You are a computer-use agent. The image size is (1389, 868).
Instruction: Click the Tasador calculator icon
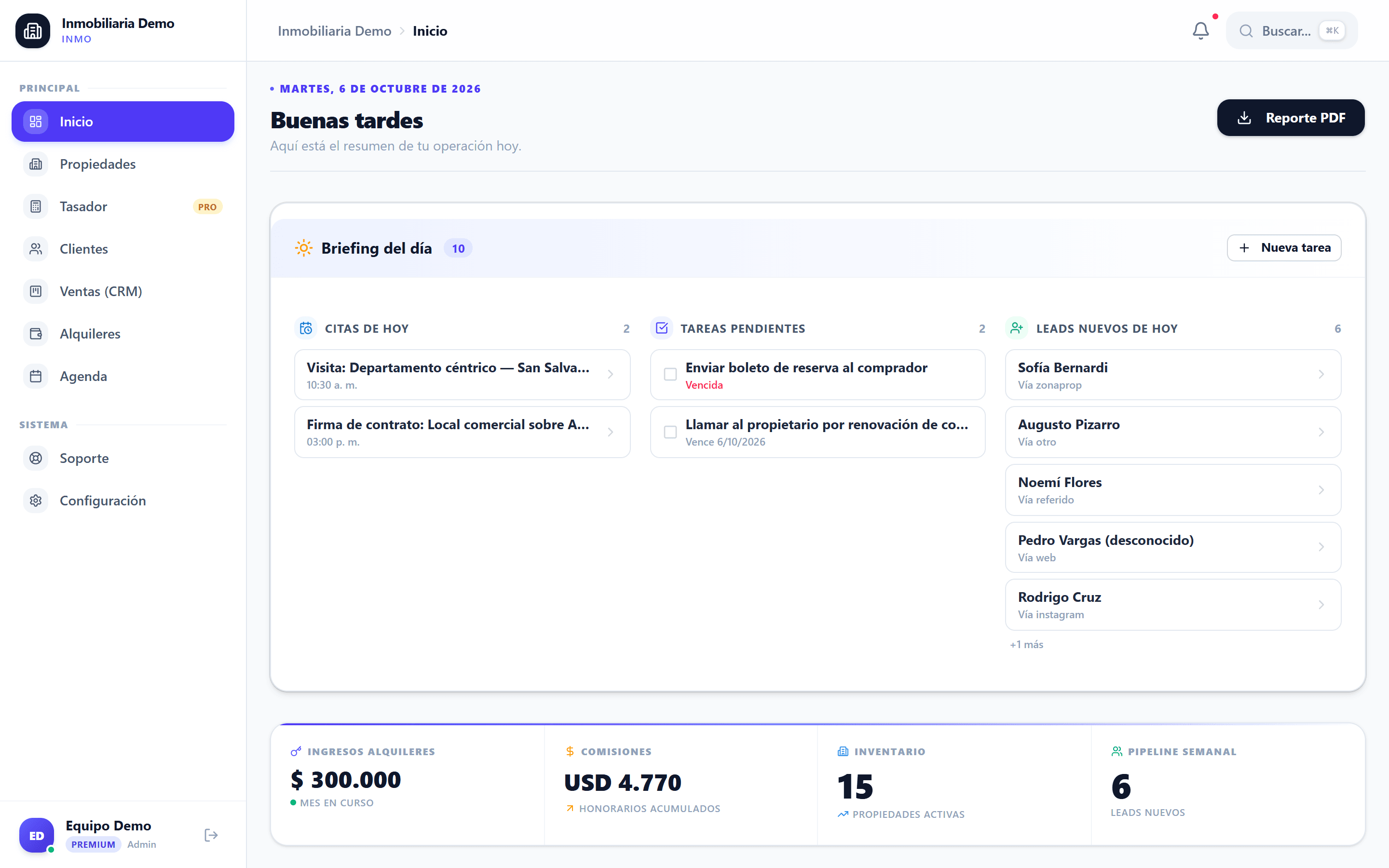click(36, 207)
